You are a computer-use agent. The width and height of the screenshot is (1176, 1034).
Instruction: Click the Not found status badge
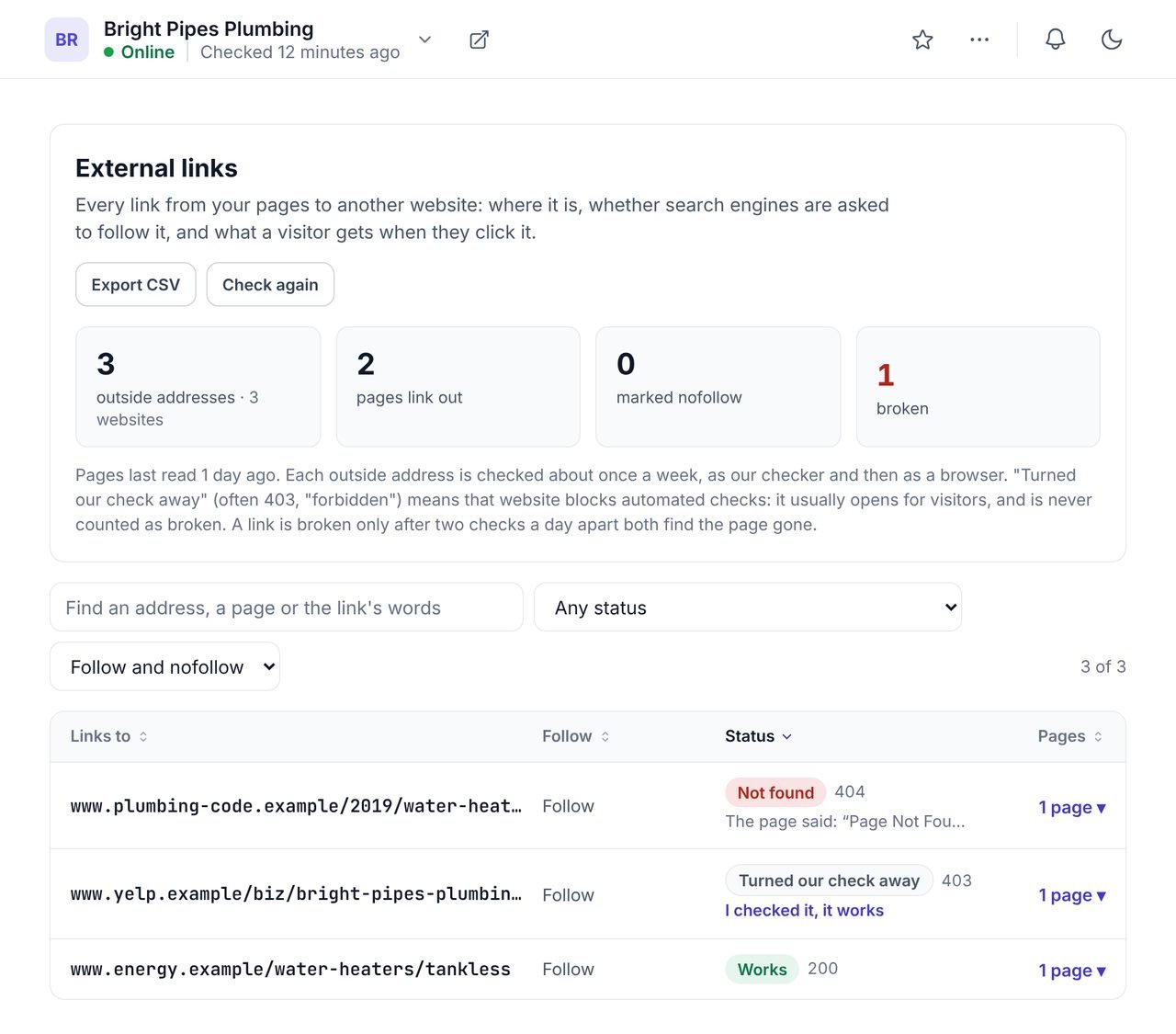point(775,792)
